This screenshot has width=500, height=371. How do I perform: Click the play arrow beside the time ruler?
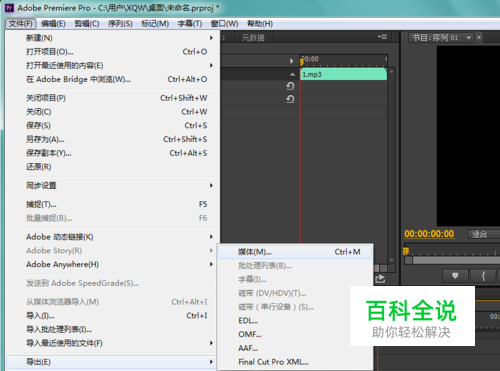[x=292, y=61]
